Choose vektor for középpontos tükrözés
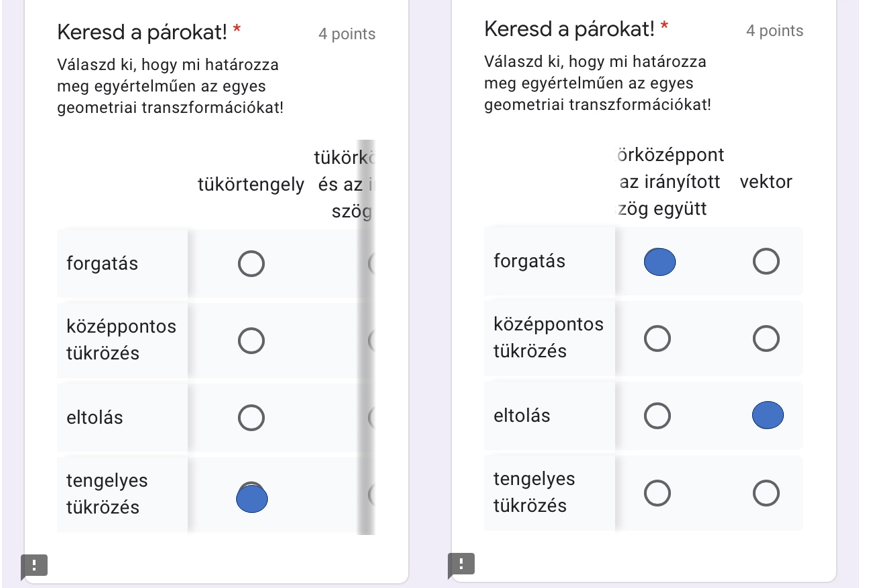The height and width of the screenshot is (588, 873). pyautogui.click(x=766, y=339)
